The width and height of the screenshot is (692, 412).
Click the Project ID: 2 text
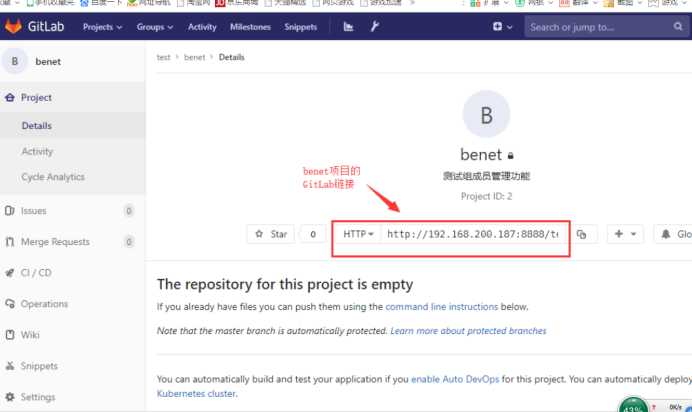coord(486,196)
